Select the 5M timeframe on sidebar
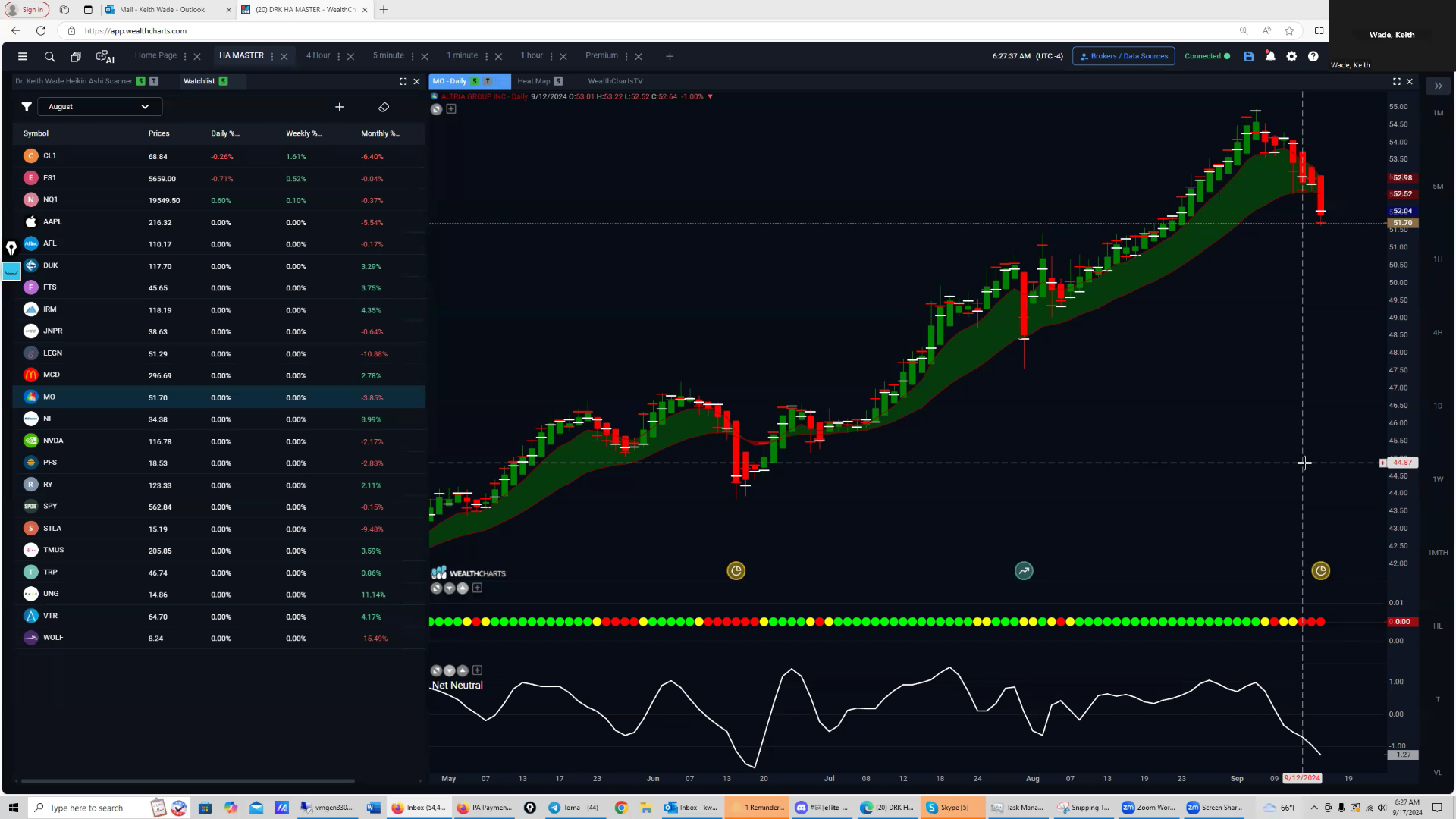Screen dimensions: 1456x819 [1438, 187]
